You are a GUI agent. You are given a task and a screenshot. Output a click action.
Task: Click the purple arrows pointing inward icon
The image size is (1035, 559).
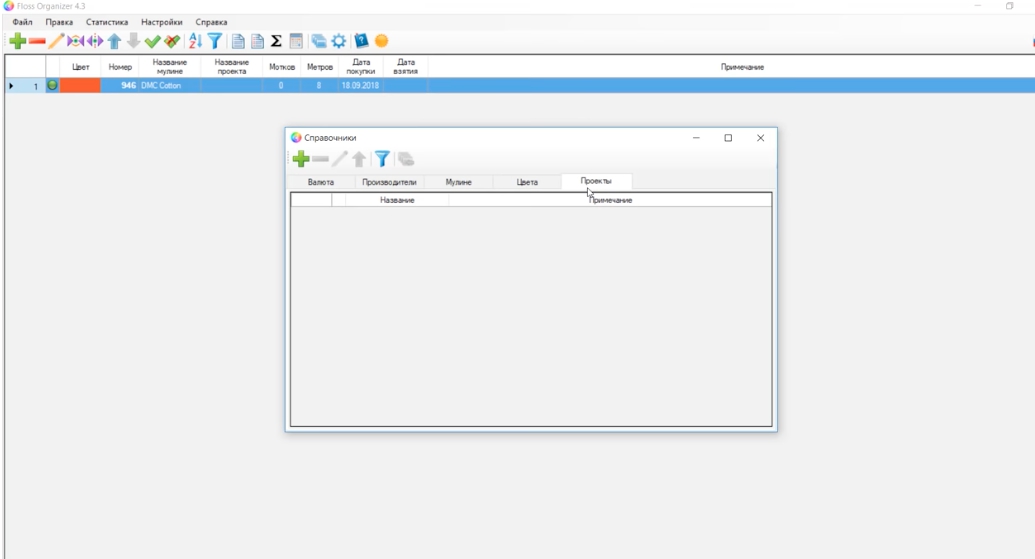(x=75, y=41)
